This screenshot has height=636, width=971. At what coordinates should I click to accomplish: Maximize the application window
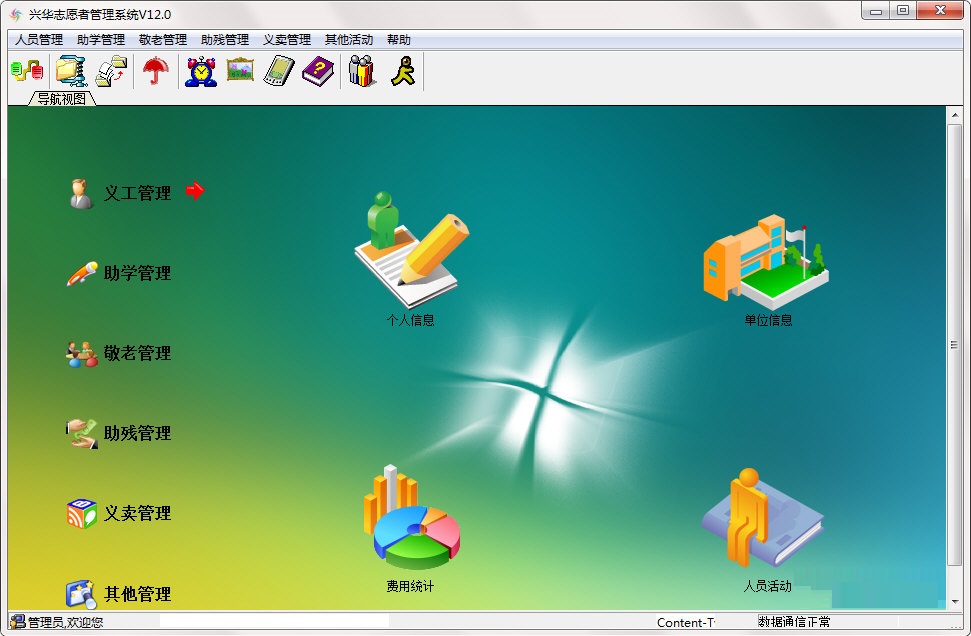click(903, 11)
